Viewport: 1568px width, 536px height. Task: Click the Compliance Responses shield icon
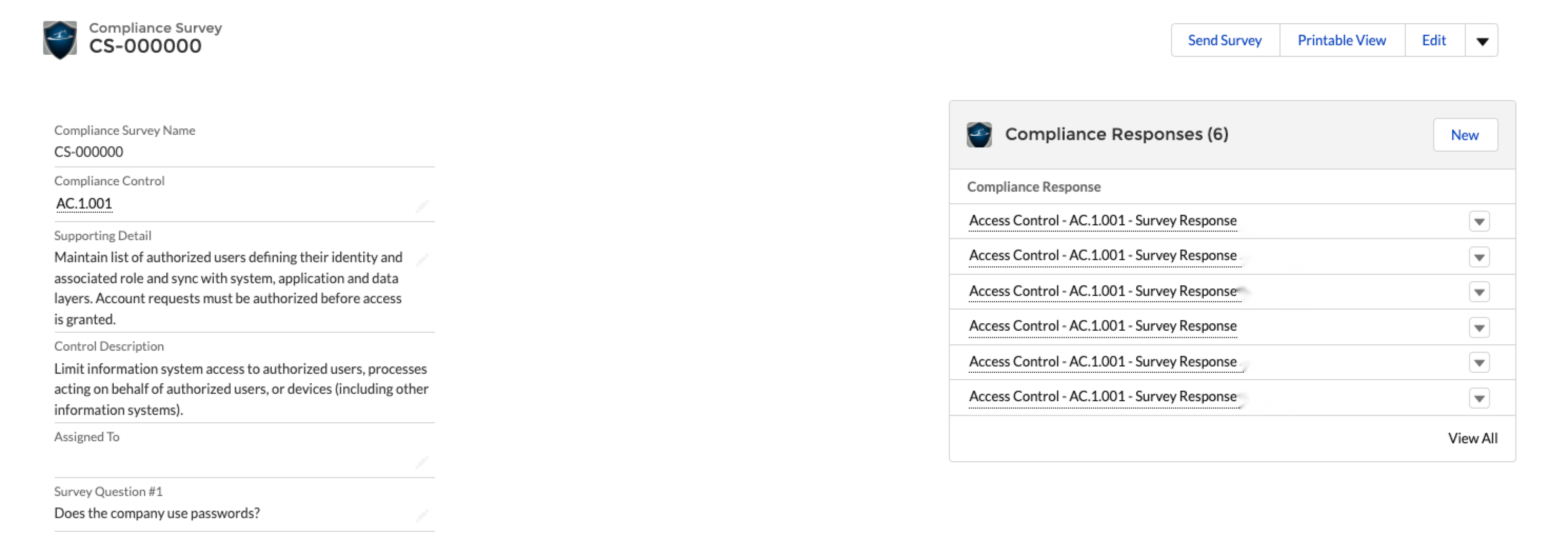[979, 134]
